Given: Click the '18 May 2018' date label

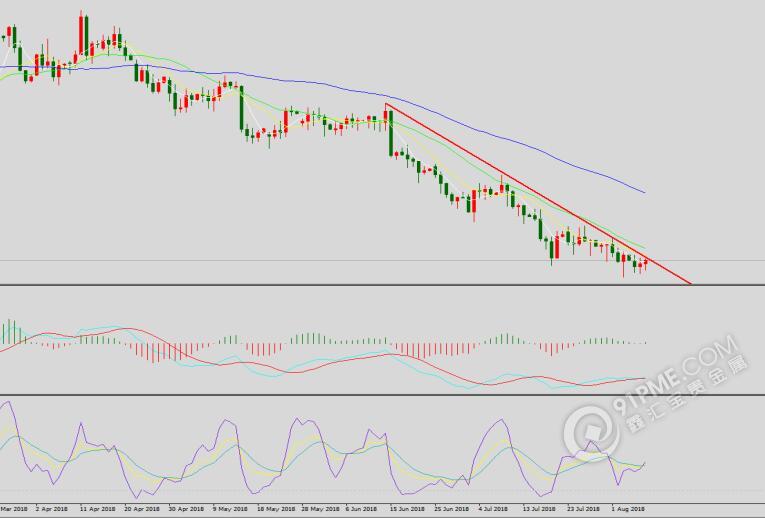Looking at the screenshot, I should [x=276, y=509].
